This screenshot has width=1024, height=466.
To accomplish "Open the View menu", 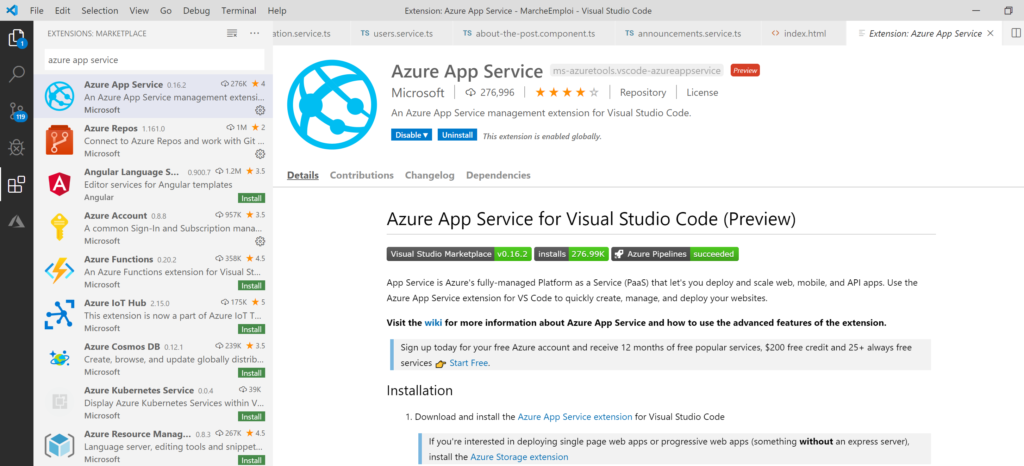I will [139, 10].
